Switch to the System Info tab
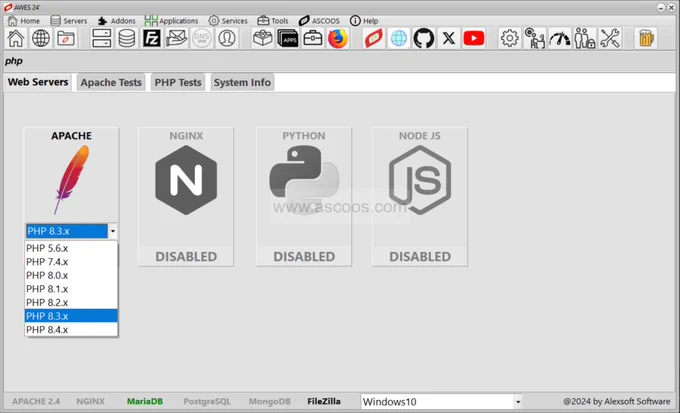Screen dimensions: 680x413 pos(242,82)
